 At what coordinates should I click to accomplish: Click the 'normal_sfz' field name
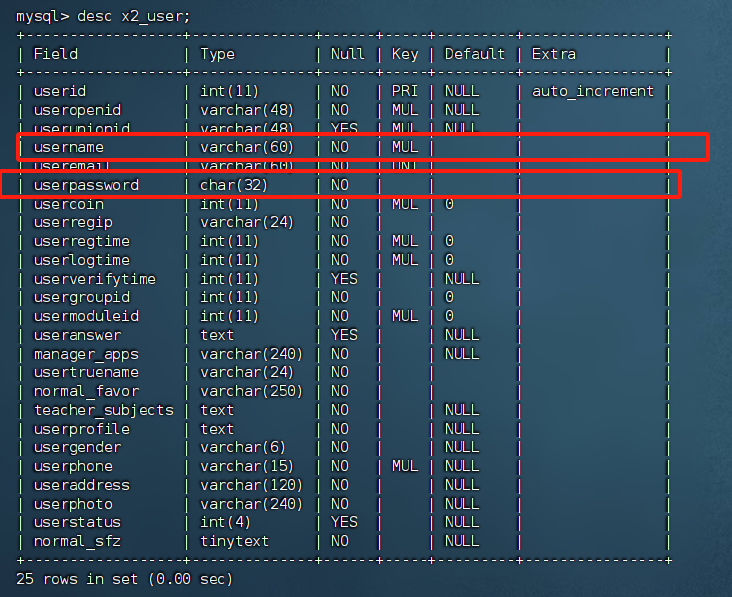point(77,541)
